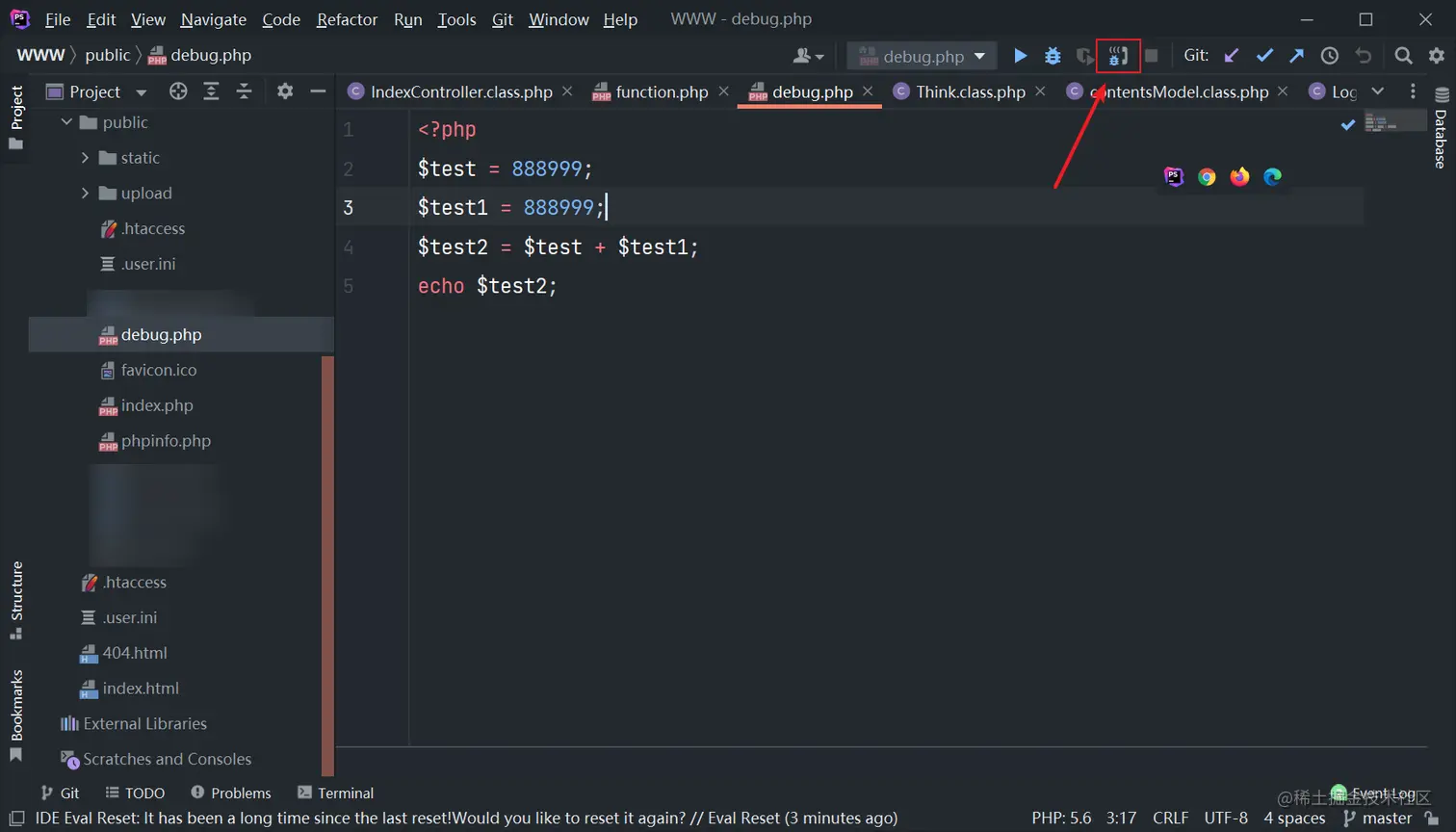Open the TODO tool window
This screenshot has width=1456, height=832.
point(135,793)
